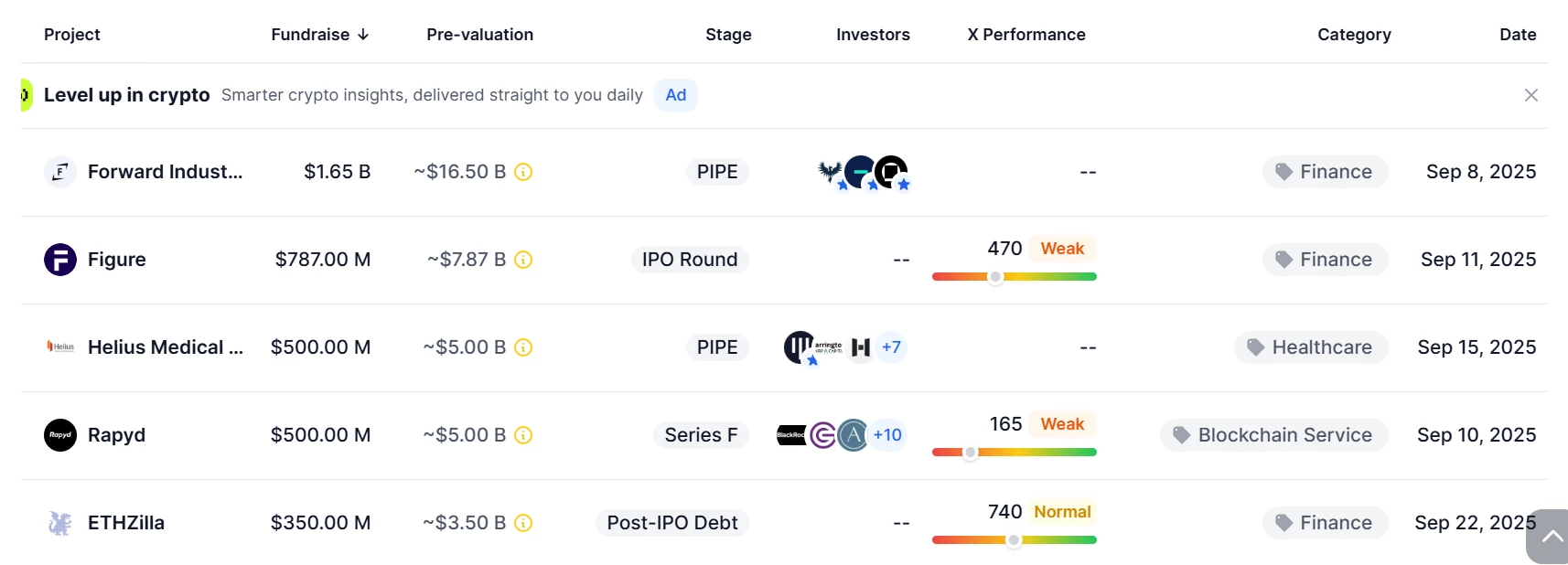Click the PIPE stage badge for Forward Industries
Viewport: 1568px width, 565px height.
(x=717, y=172)
